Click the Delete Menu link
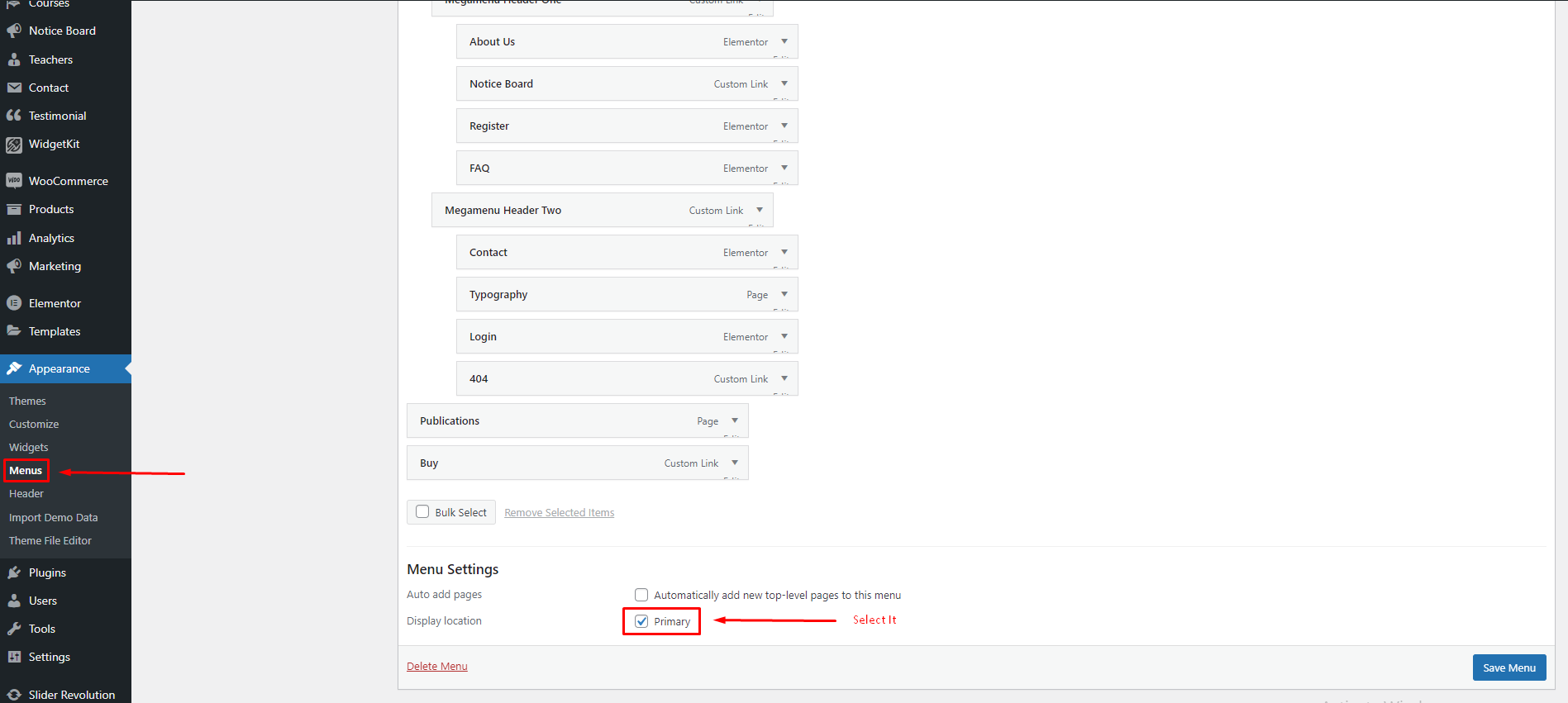This screenshot has height=703, width=1568. tap(437, 667)
